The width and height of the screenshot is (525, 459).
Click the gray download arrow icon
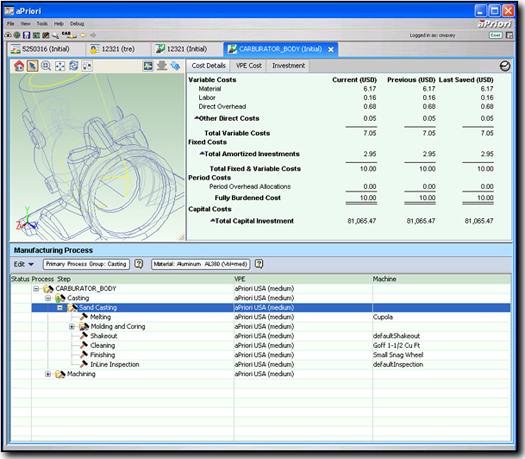[162, 66]
